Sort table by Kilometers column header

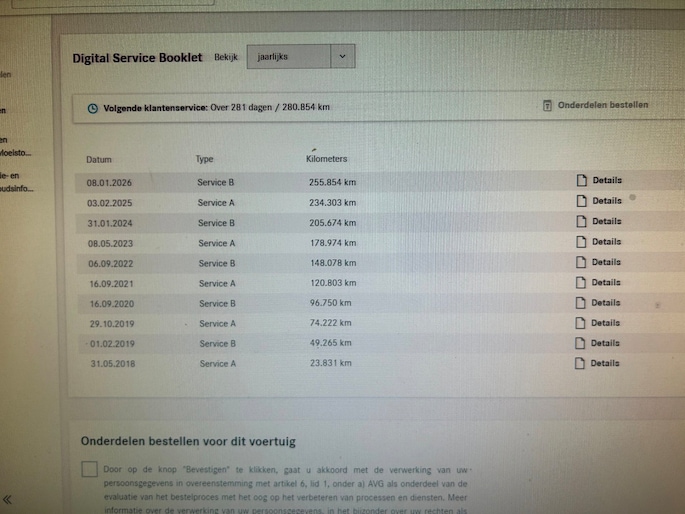click(326, 160)
